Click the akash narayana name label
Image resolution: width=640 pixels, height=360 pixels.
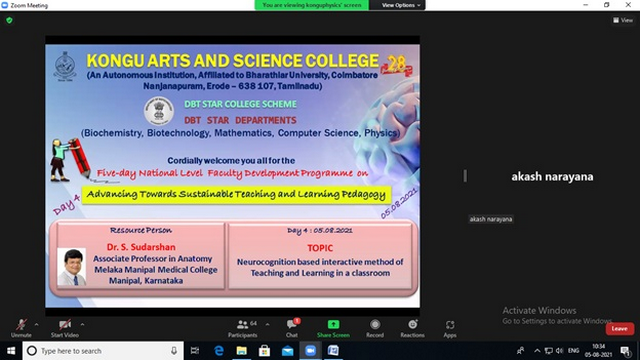pos(491,219)
